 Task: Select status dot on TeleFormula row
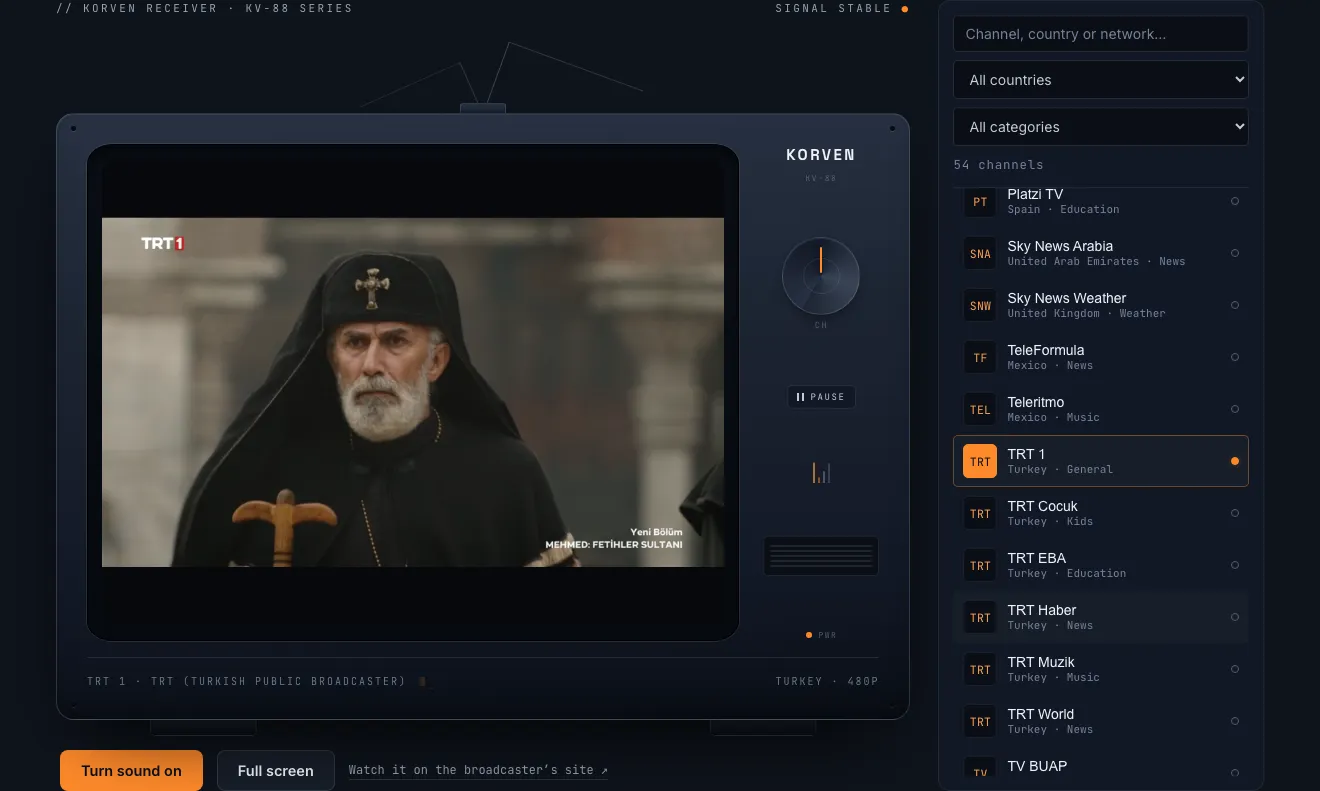click(x=1235, y=357)
